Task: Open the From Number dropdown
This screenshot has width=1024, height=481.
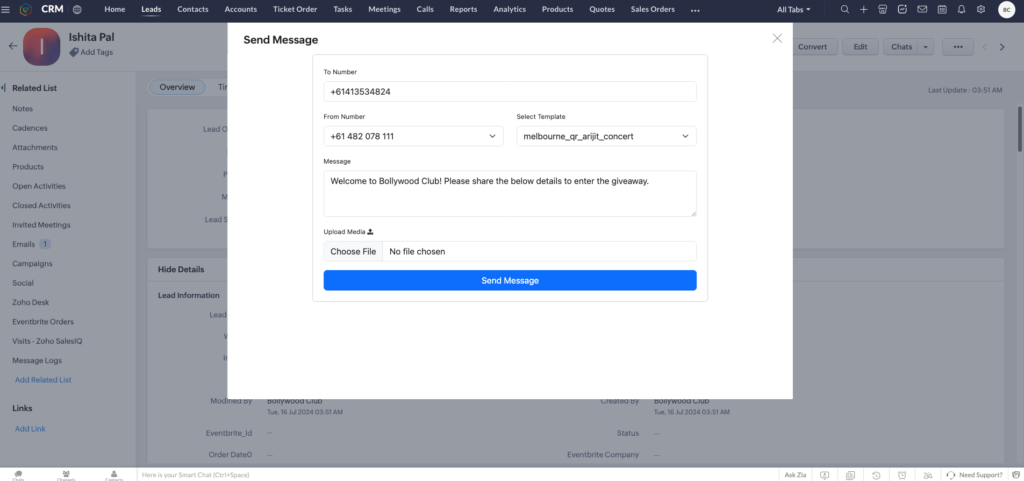Action: pyautogui.click(x=413, y=136)
